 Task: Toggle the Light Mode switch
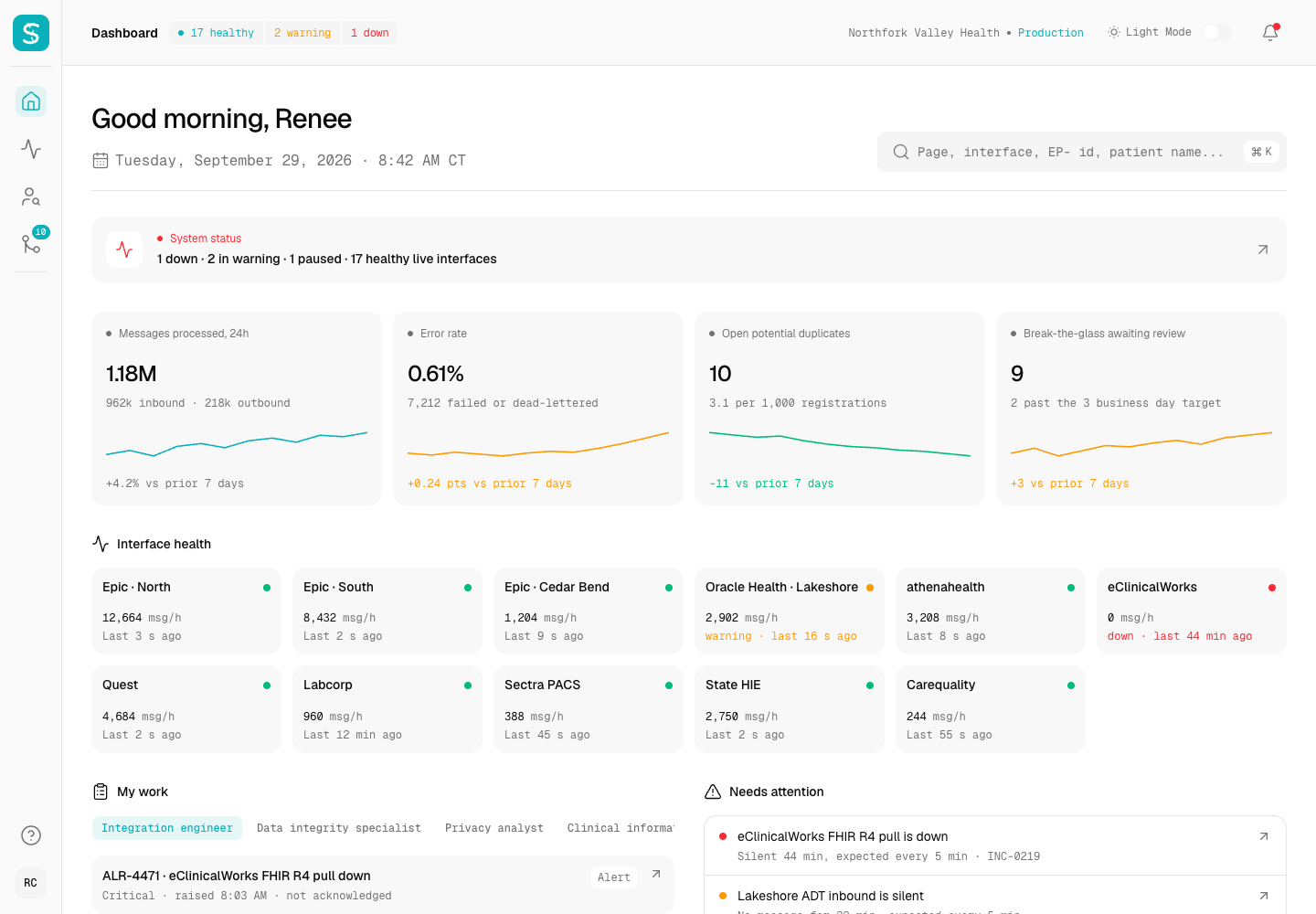[1217, 33]
